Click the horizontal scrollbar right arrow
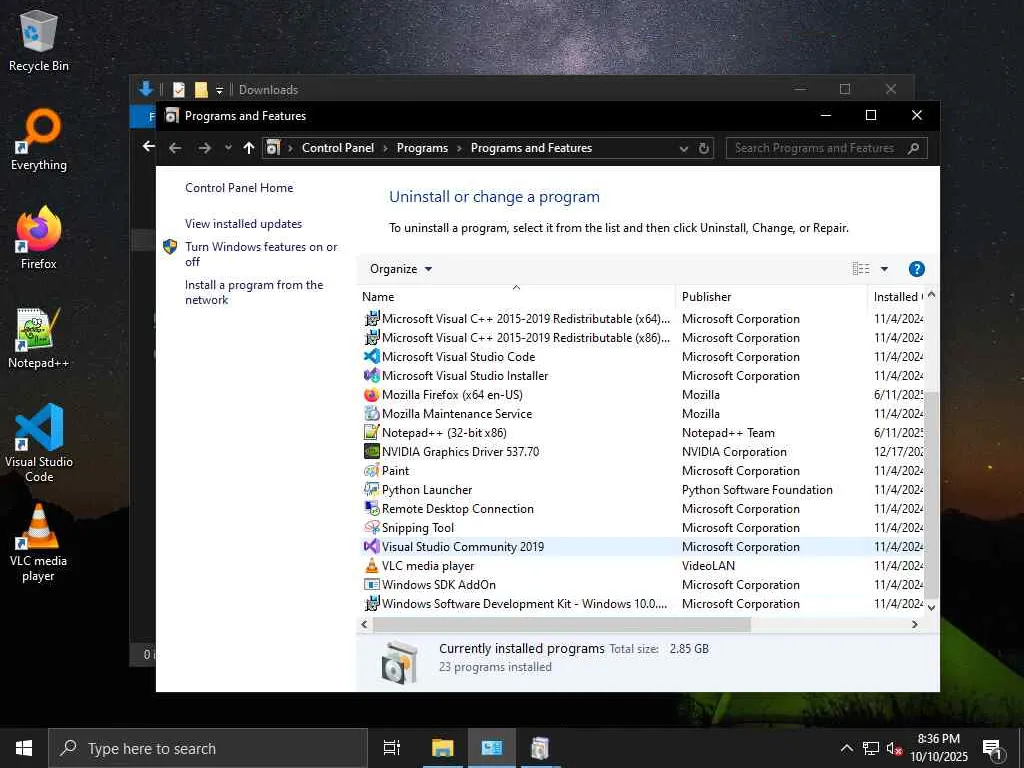Screen dimensions: 1024x768 pos(915,625)
